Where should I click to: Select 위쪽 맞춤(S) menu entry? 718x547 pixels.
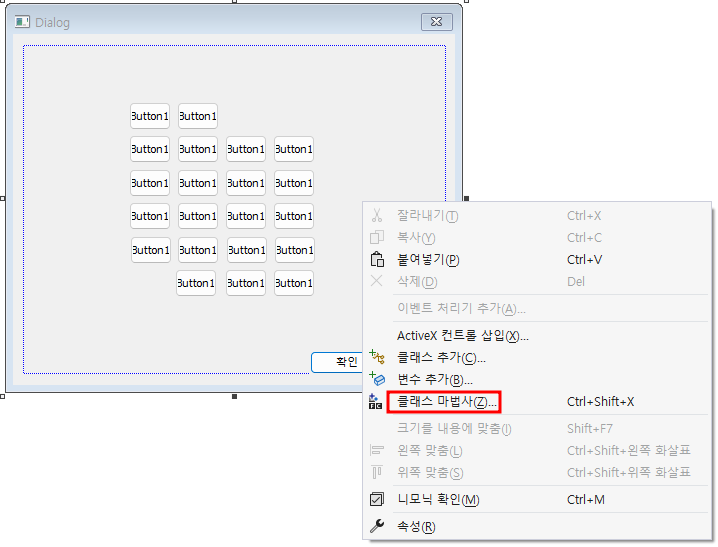tap(430, 472)
